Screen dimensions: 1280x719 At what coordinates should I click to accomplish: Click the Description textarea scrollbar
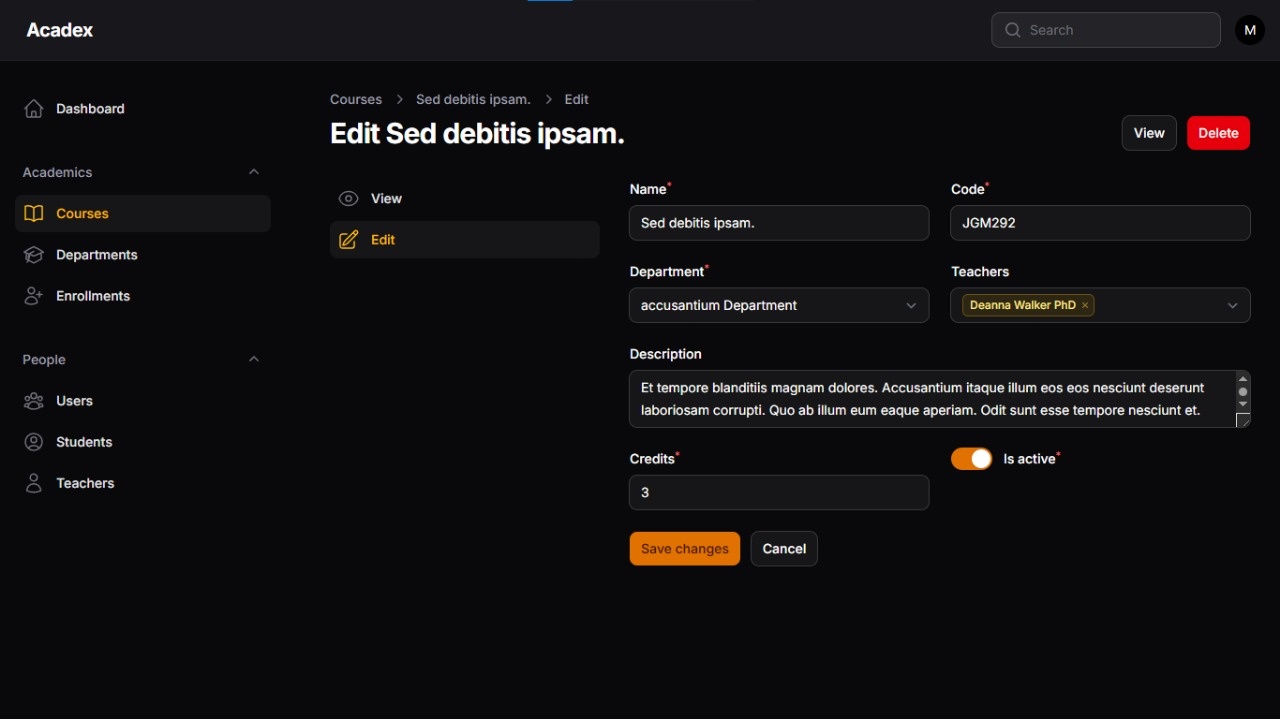[1243, 392]
